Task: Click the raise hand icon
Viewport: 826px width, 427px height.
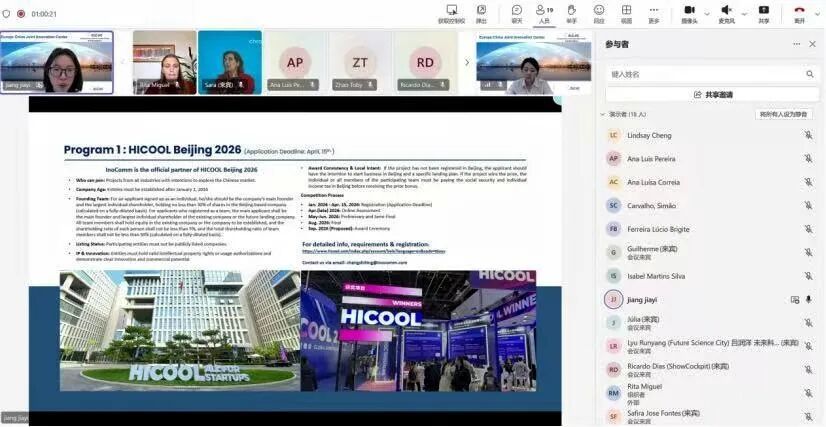Action: coord(571,11)
